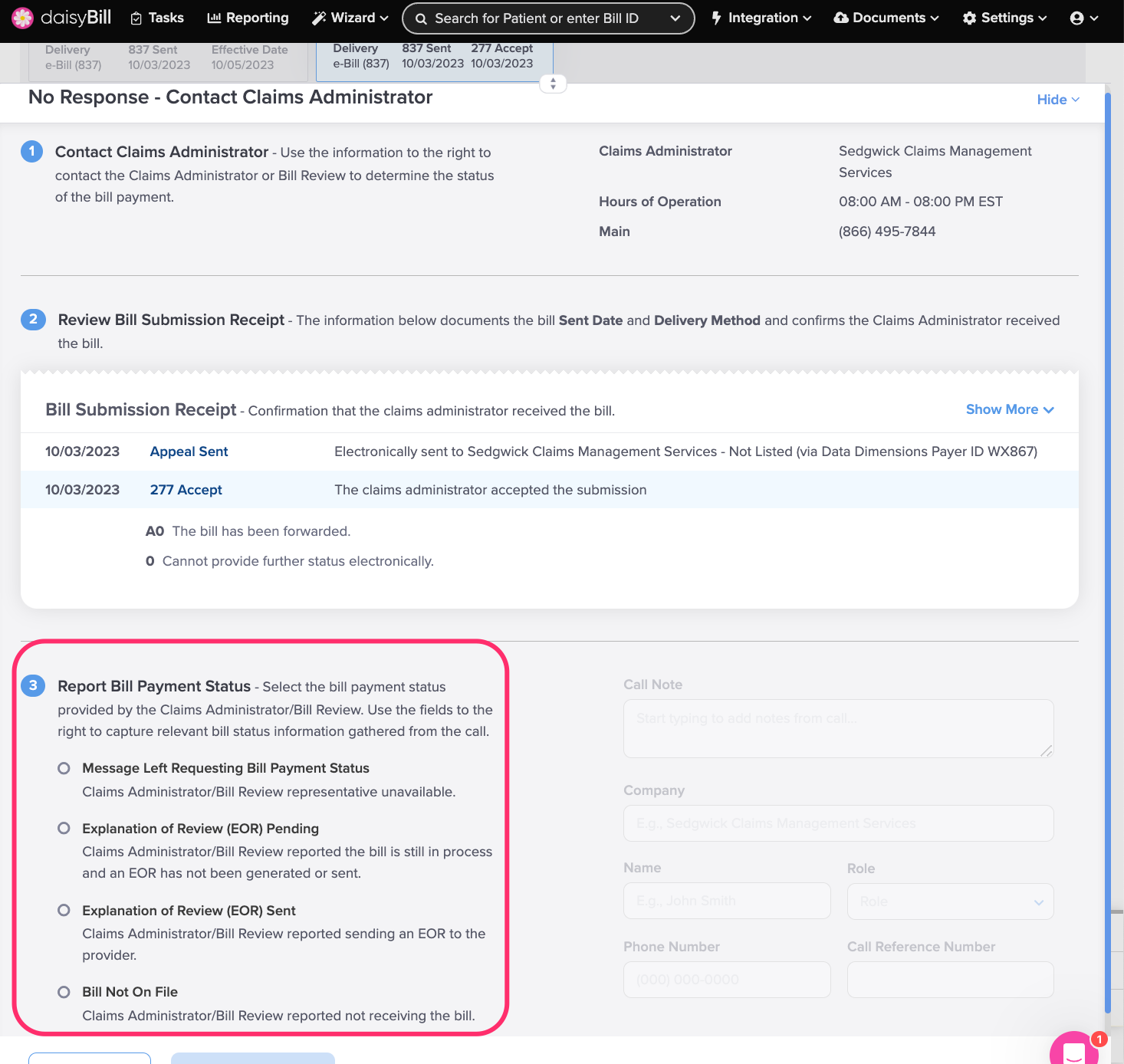Click the magnifier icon in search bar
The height and width of the screenshot is (1064, 1124).
pos(421,19)
